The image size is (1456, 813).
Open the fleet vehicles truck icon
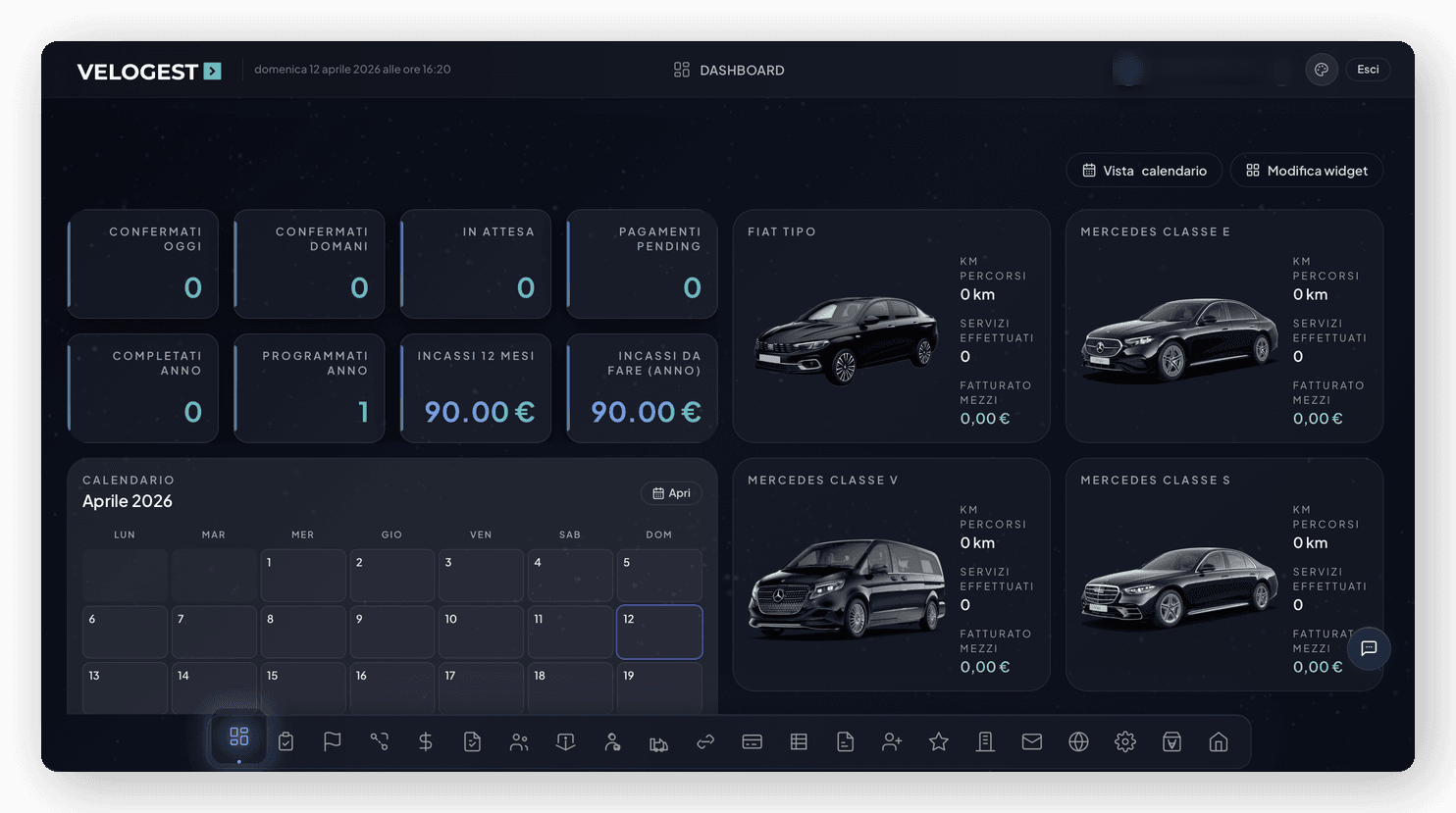658,741
